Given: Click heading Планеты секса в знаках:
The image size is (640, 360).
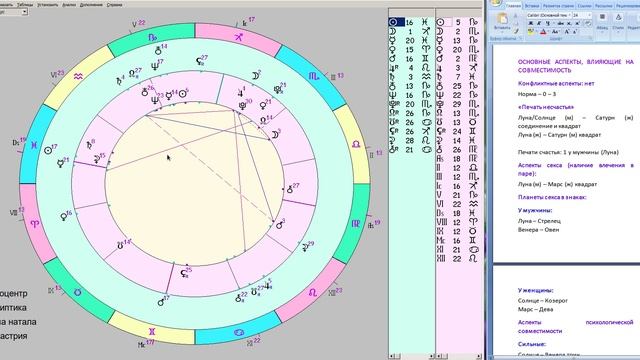Looking at the screenshot, I should pyautogui.click(x=552, y=197).
